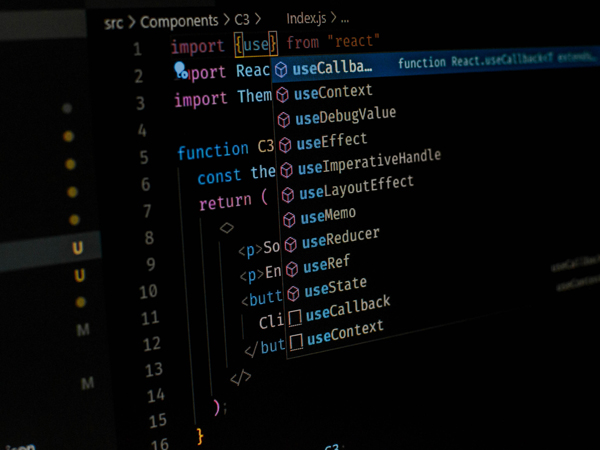
Task: Click the cube icon beside useImperativeHandle
Action: click(x=286, y=170)
